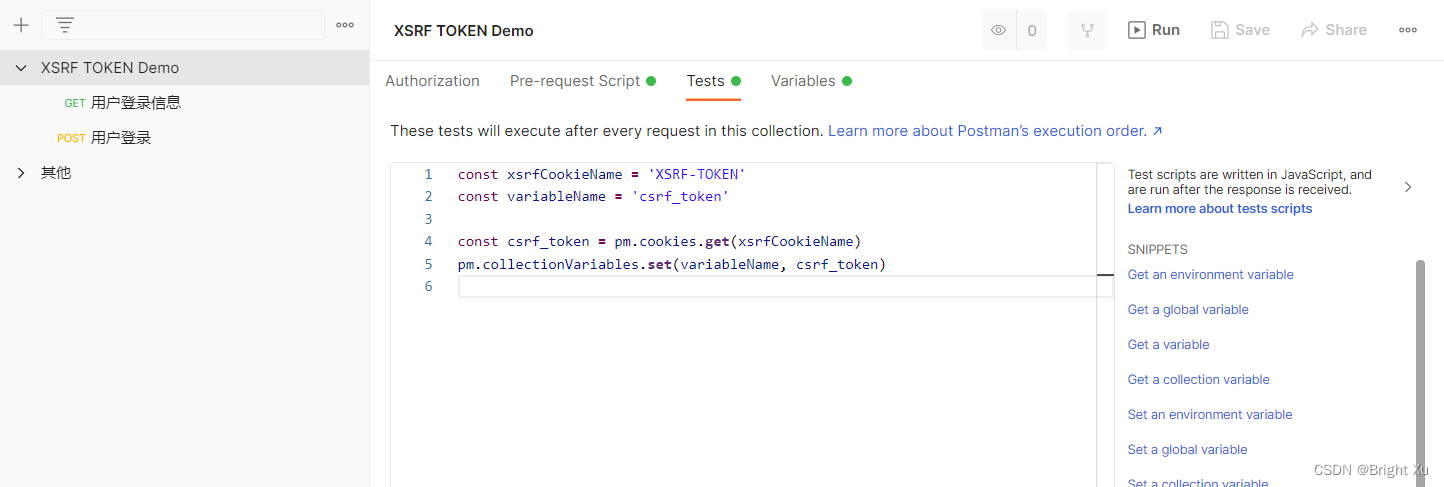Viewport: 1444px width, 487px height.
Task: Click the plus icon to create new collection
Action: [20, 25]
